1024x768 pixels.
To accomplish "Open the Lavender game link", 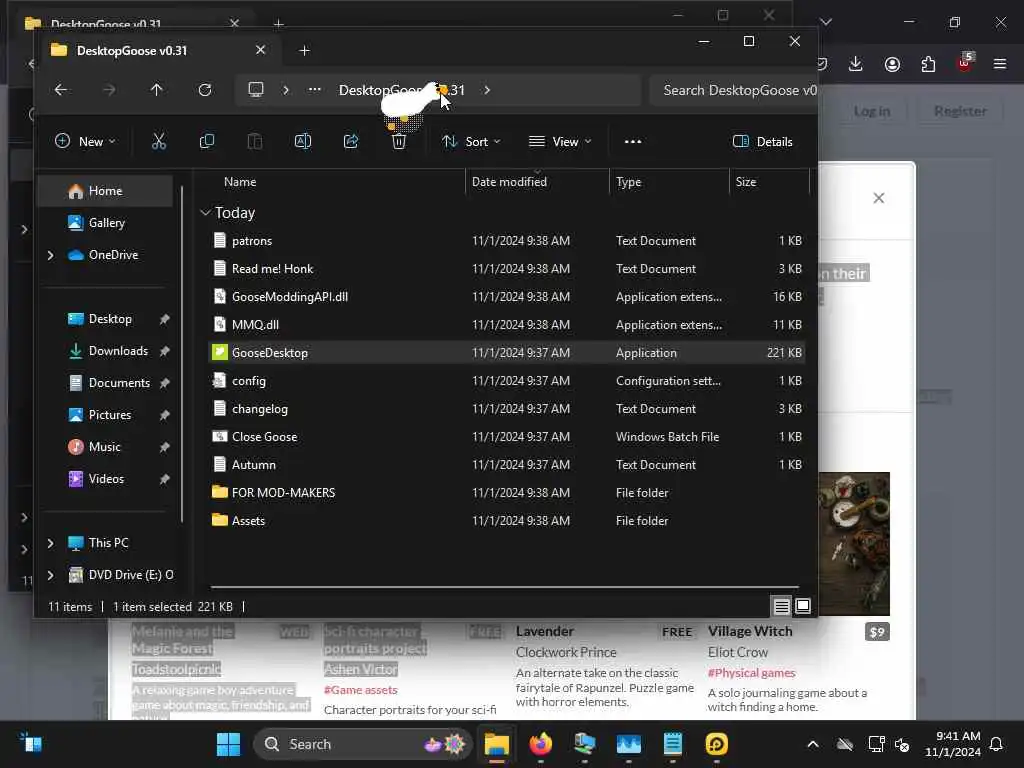I will point(545,632).
